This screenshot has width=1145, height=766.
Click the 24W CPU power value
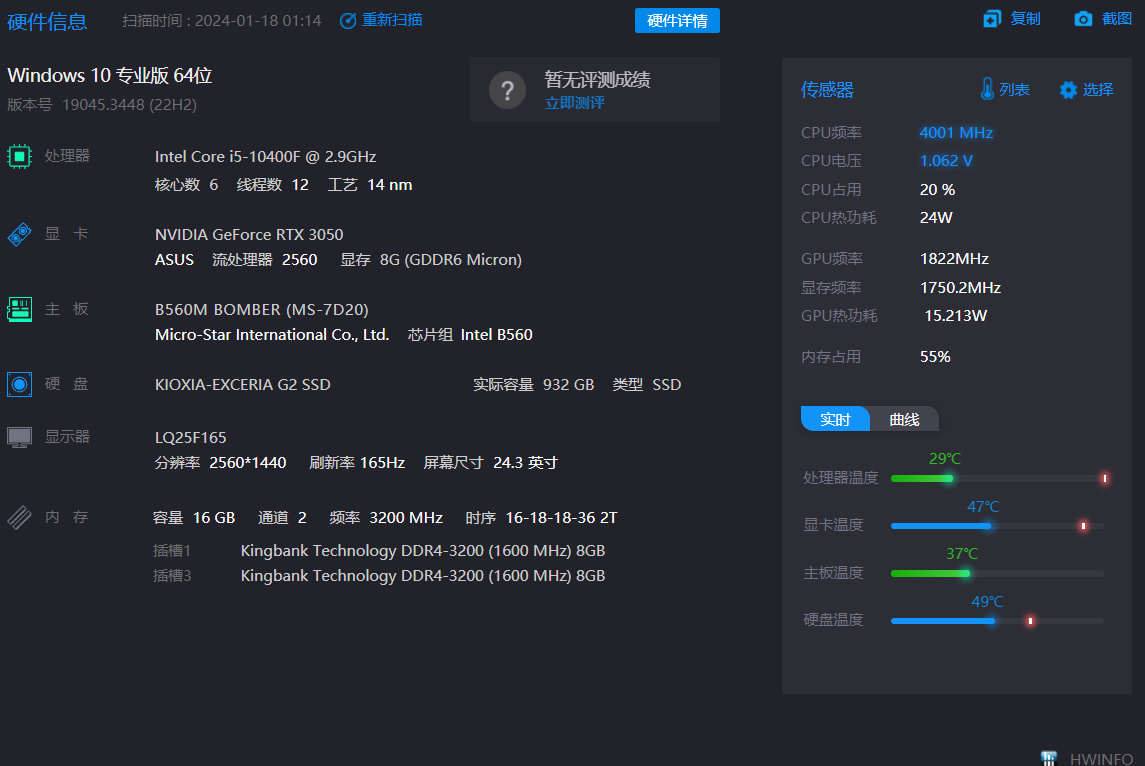(936, 218)
